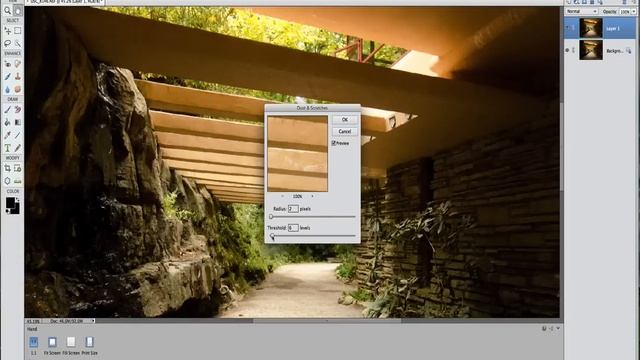Click OK in Dust & Scratches dialog
Viewport: 640px width, 360px height.
pos(345,120)
